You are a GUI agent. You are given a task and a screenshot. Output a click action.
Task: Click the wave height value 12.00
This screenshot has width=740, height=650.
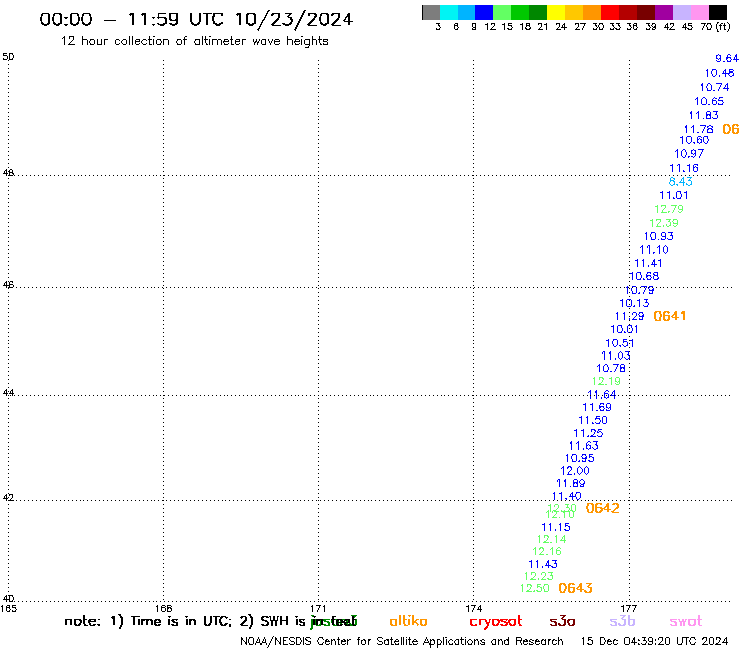point(574,471)
